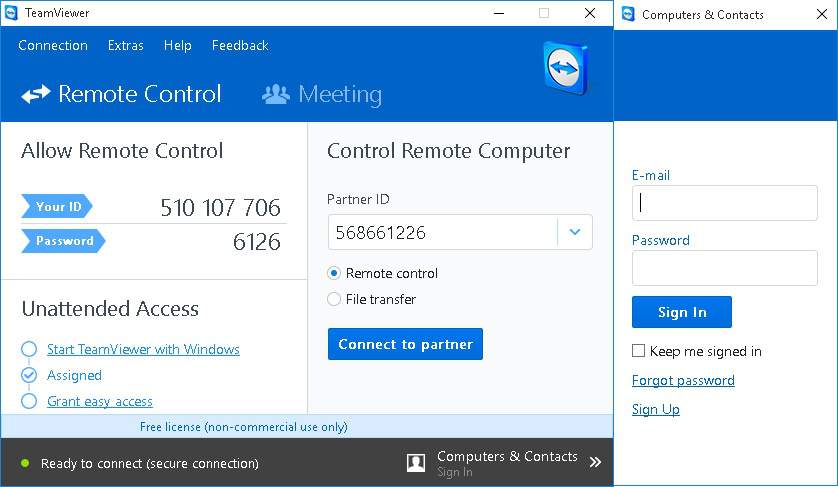This screenshot has height=487, width=838.
Task: Click the blue Password label tag
Action: (x=63, y=241)
